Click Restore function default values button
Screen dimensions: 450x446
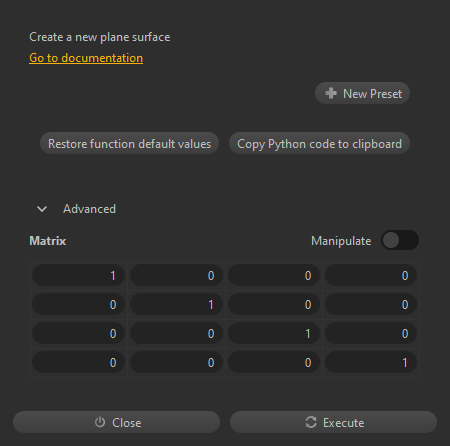click(129, 143)
